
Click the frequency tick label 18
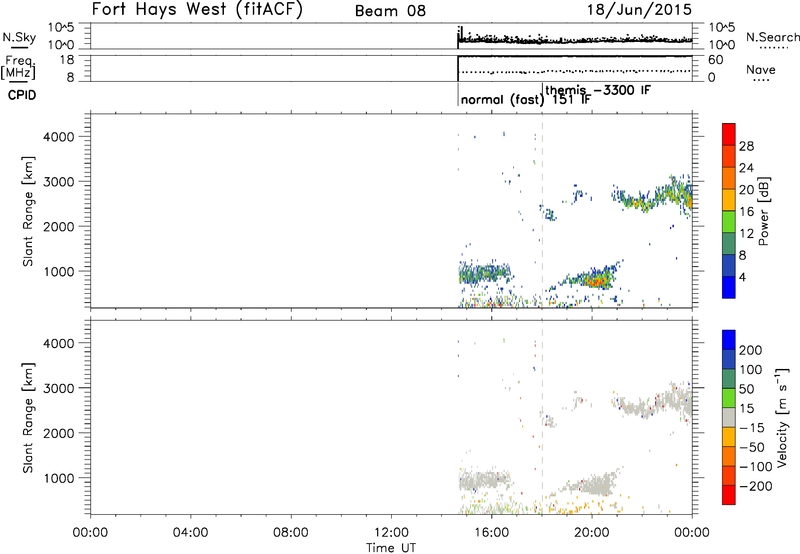coord(66,60)
